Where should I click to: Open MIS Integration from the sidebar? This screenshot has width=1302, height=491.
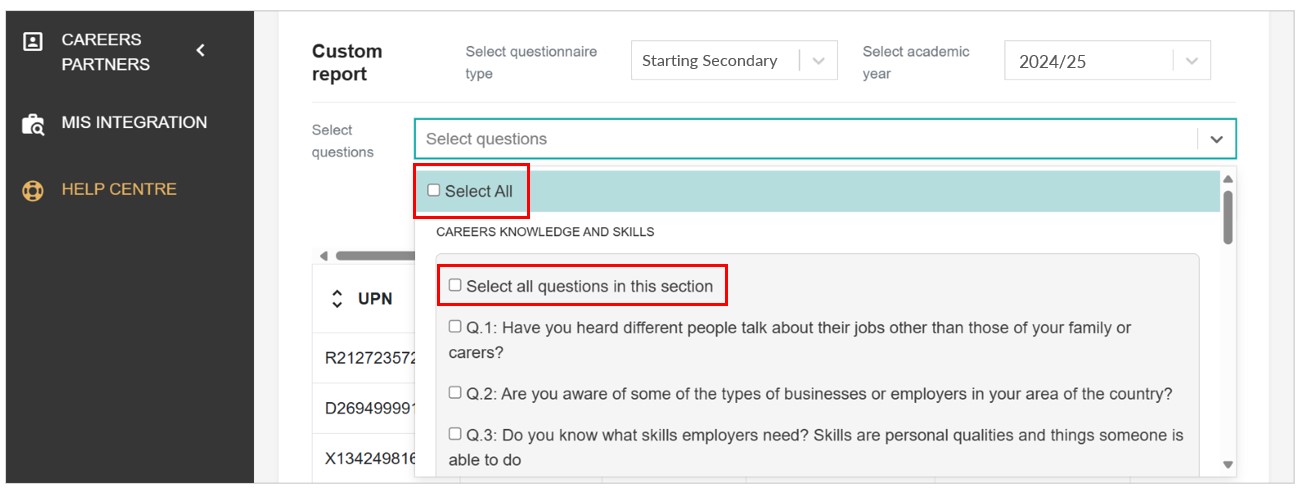coord(134,123)
